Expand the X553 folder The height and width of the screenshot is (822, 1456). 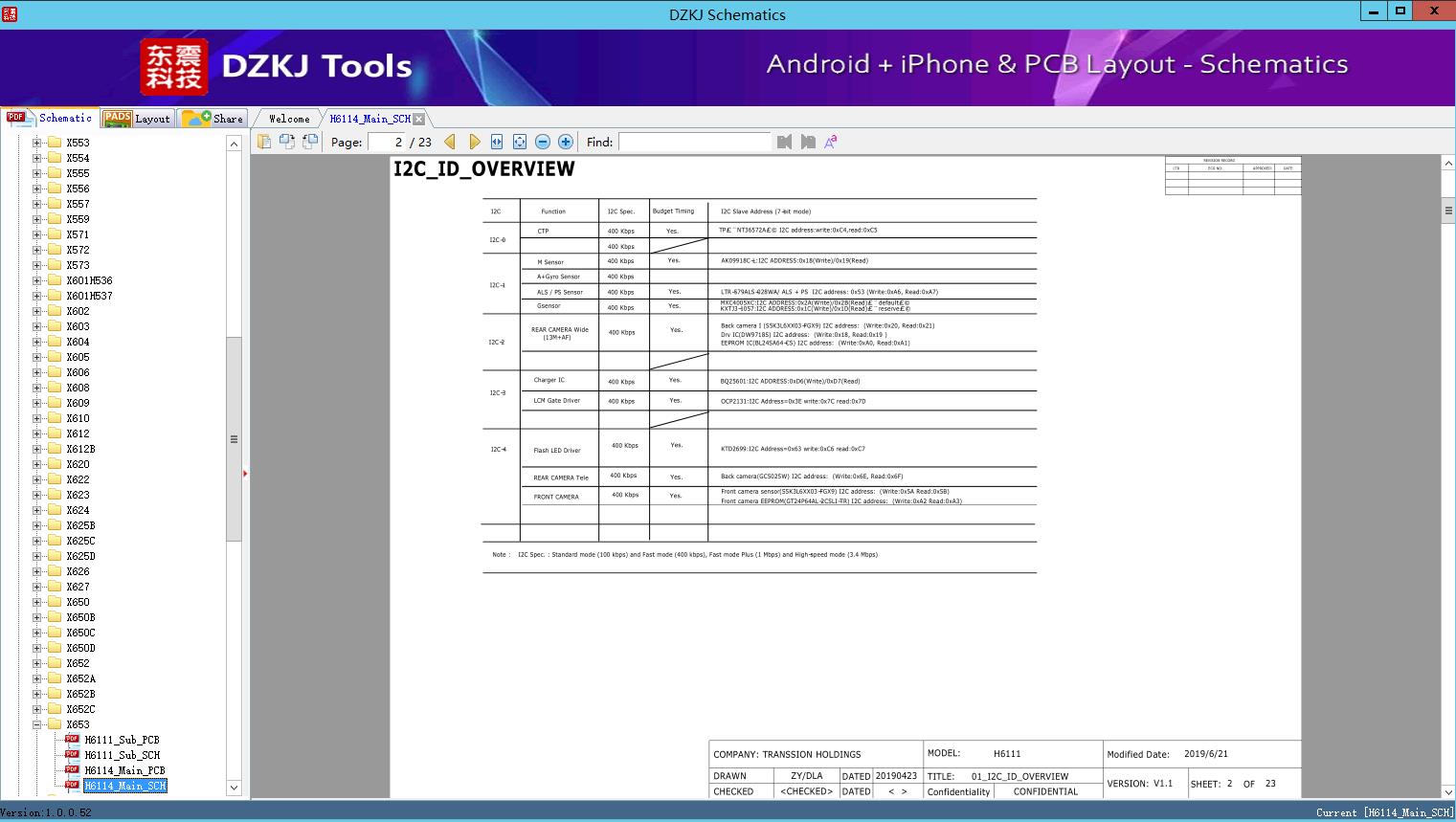point(36,143)
